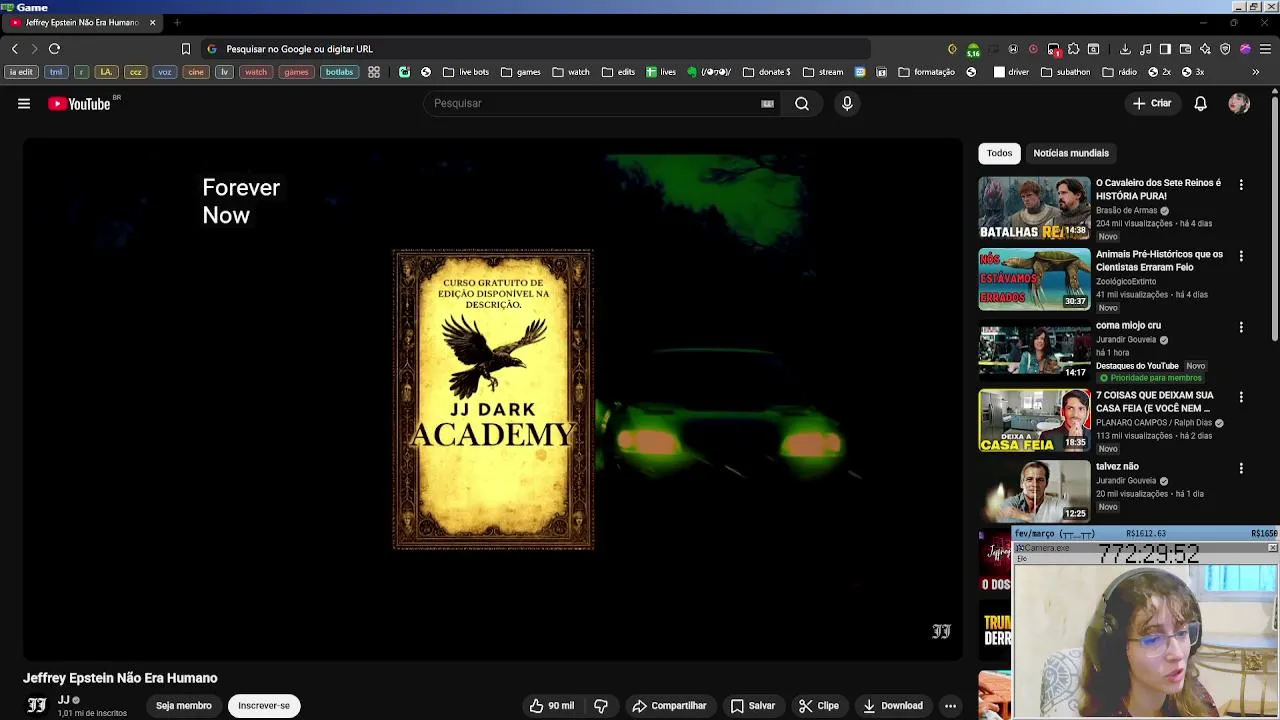Viewport: 1280px width, 720px height.
Task: Open the shield VPN icon in toolbar
Action: coord(1225,48)
